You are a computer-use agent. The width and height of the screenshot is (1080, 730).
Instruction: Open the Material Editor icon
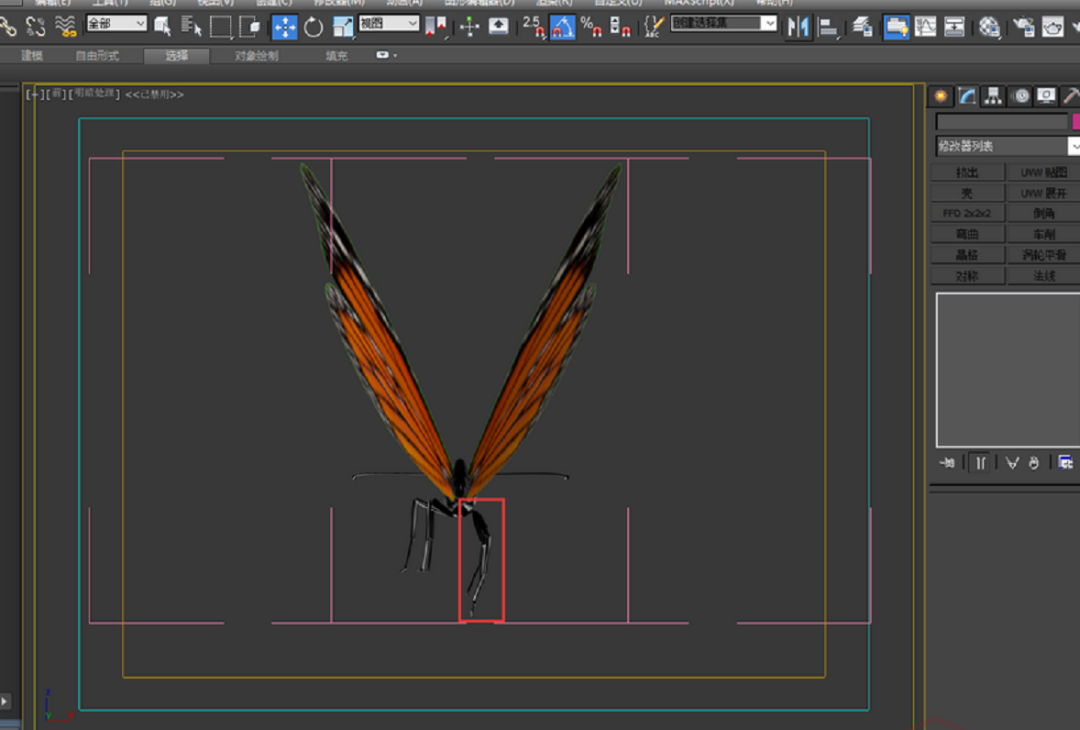(990, 27)
